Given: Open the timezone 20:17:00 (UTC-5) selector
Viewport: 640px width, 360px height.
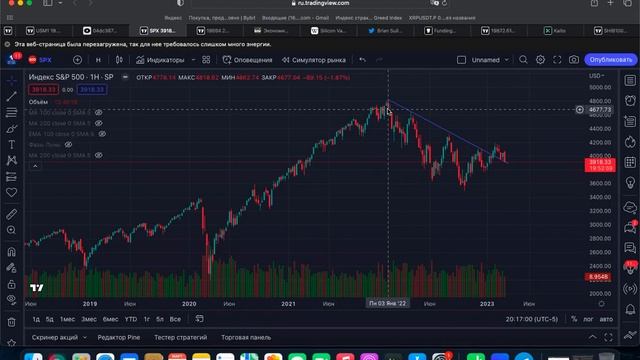Looking at the screenshot, I should click(531, 319).
